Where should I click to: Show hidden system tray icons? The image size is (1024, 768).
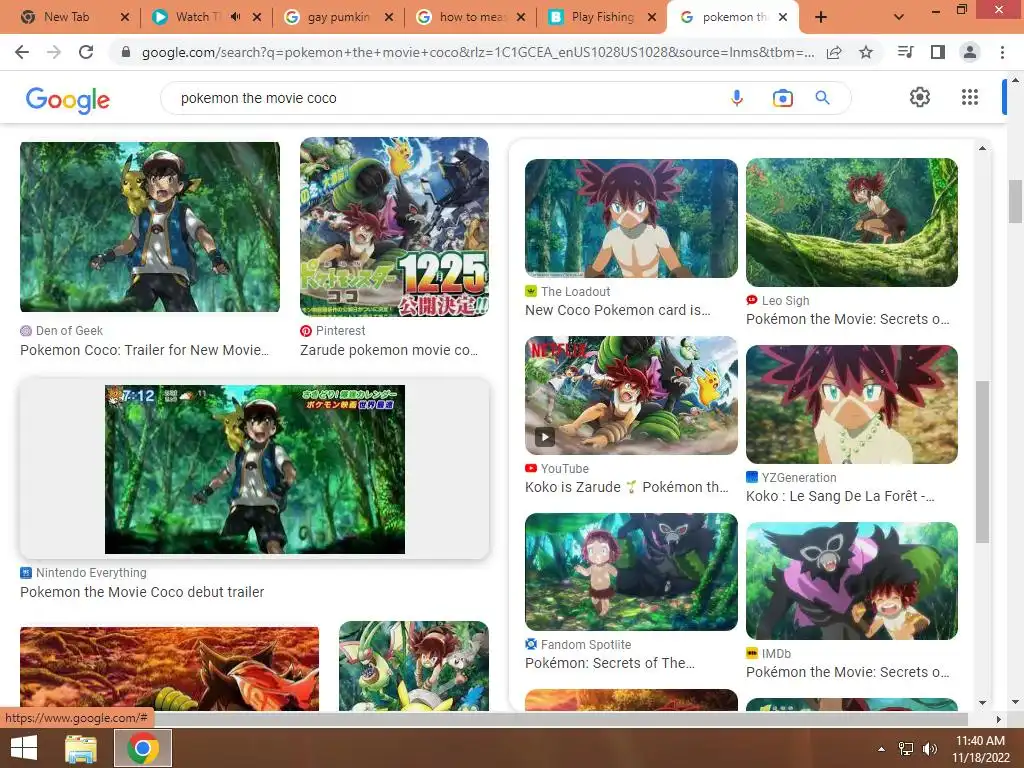tap(882, 748)
